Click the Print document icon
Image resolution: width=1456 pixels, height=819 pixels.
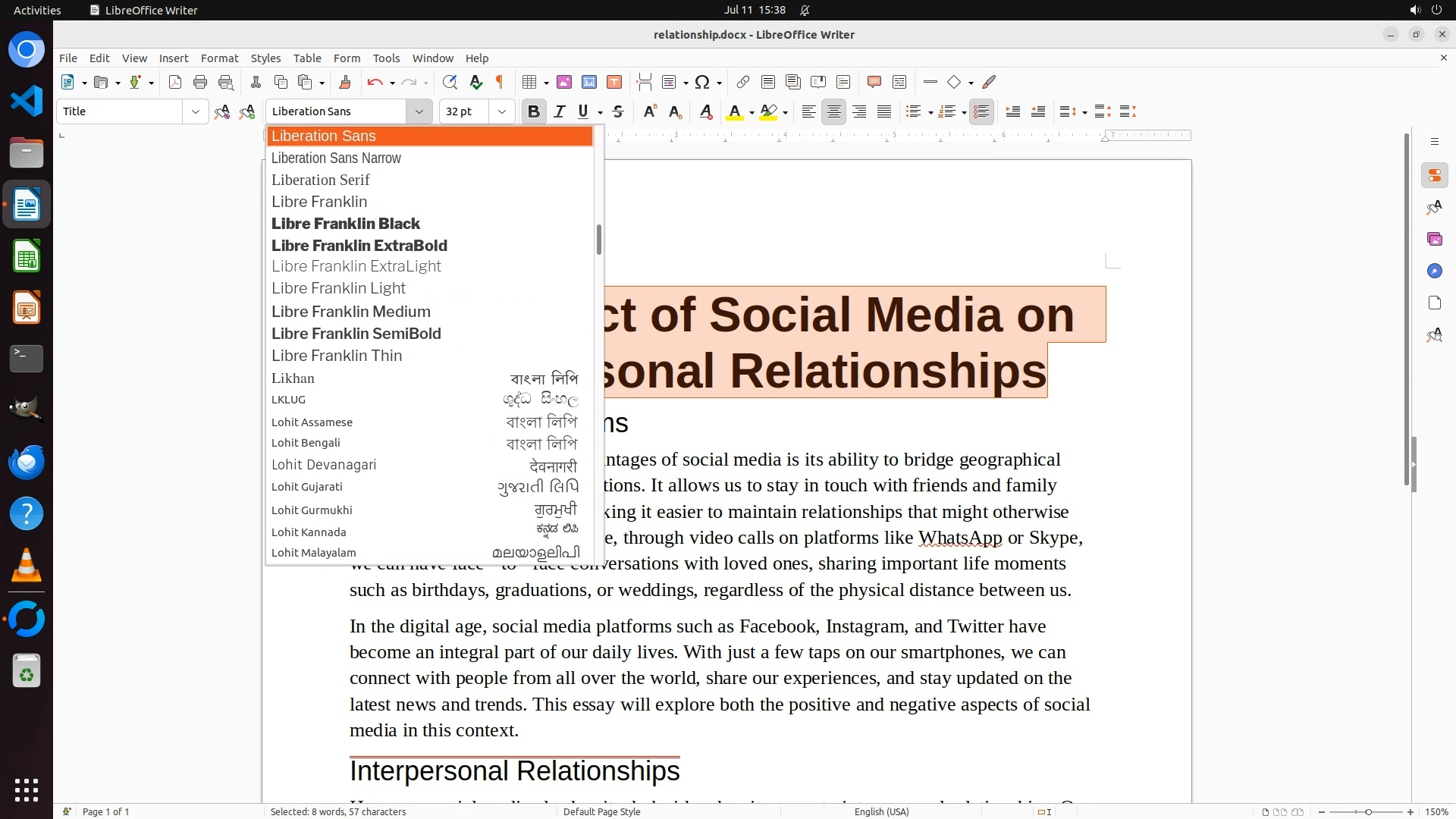pos(200,82)
